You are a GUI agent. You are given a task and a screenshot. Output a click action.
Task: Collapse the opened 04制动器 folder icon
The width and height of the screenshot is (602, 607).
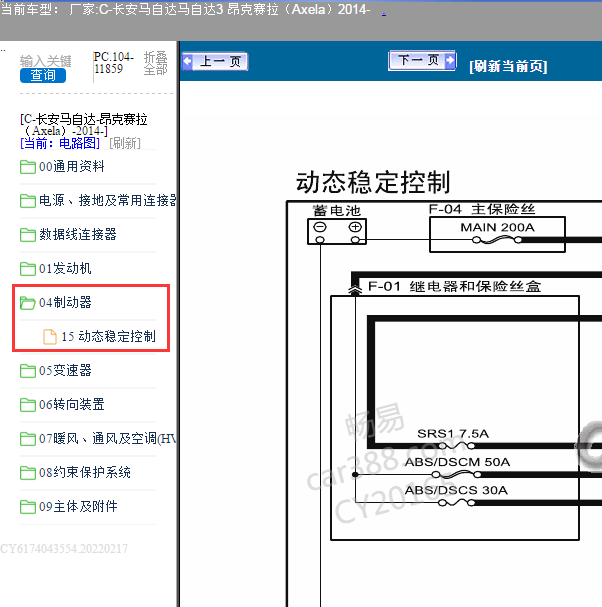click(28, 303)
